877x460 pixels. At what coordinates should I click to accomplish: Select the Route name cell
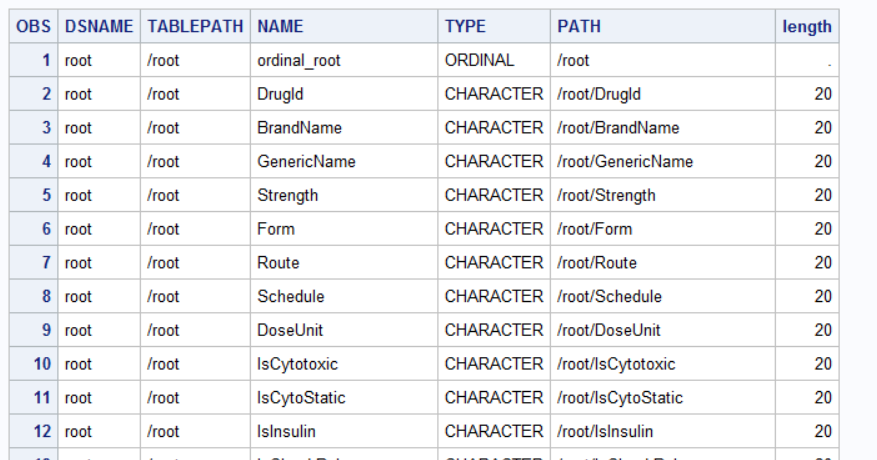[278, 263]
